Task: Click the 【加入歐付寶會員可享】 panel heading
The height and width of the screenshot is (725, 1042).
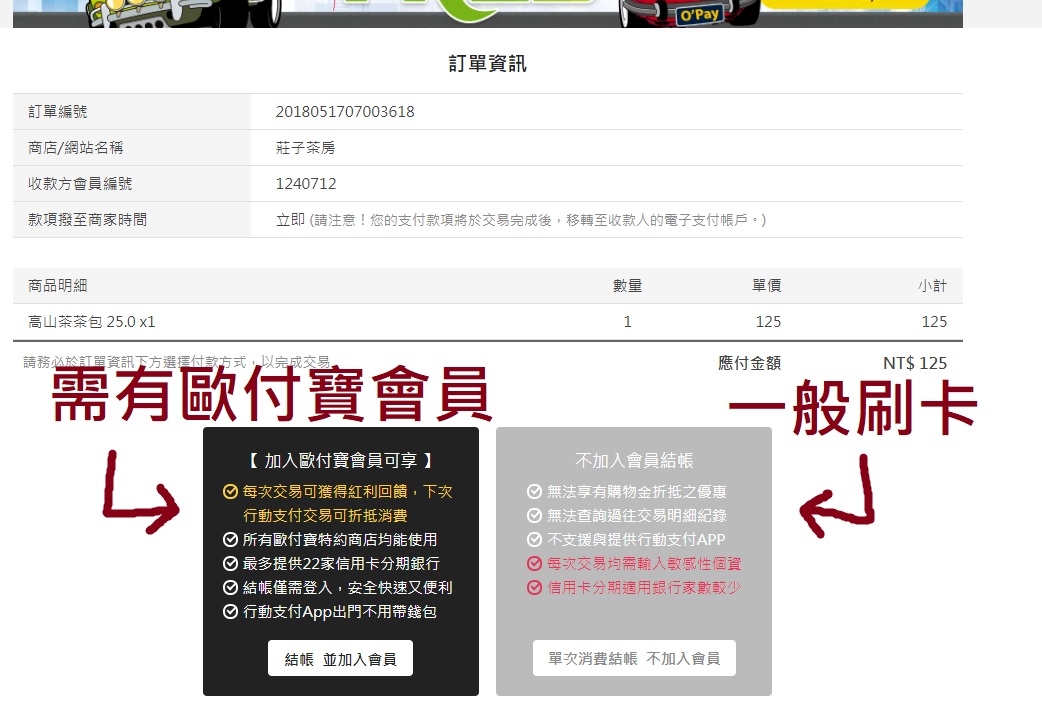Action: click(x=340, y=461)
